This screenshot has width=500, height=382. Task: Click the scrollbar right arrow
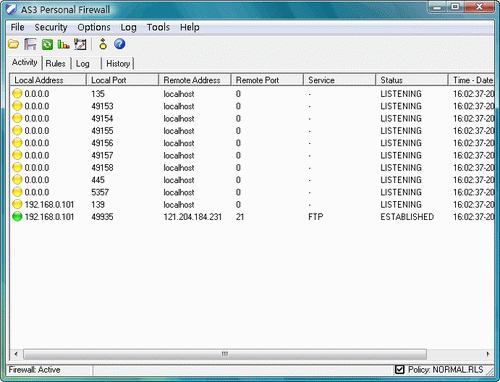[488, 354]
